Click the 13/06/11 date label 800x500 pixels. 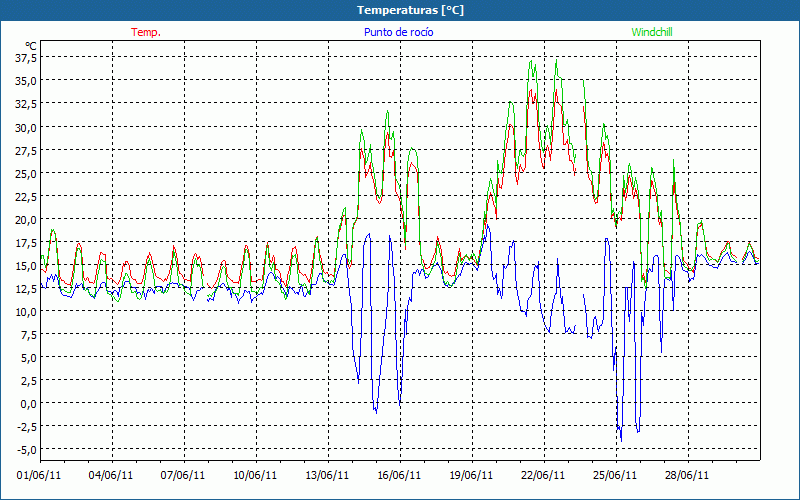327,475
